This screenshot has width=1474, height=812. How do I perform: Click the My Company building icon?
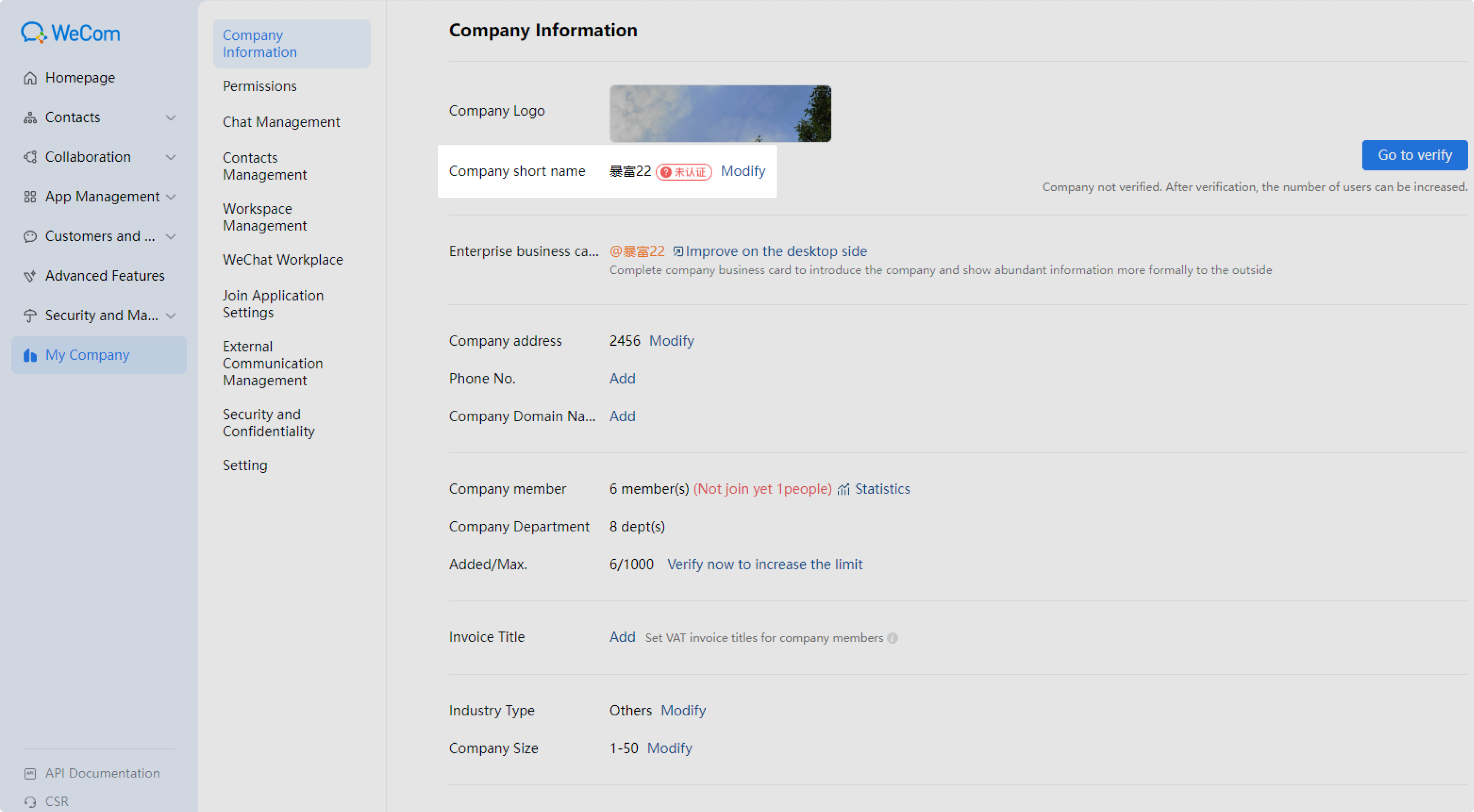[x=30, y=355]
